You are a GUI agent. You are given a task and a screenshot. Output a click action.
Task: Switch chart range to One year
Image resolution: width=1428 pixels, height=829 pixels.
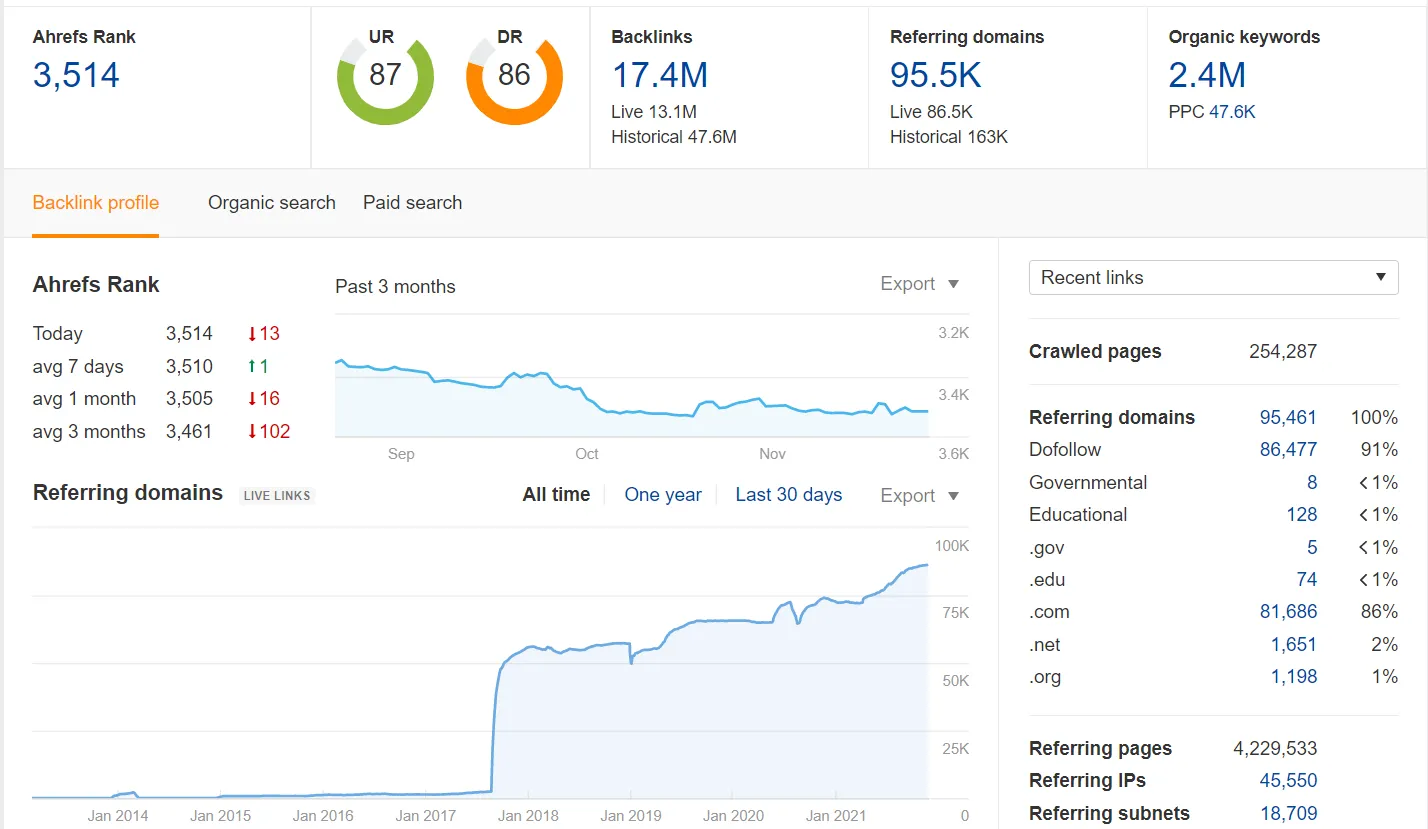[x=663, y=495]
